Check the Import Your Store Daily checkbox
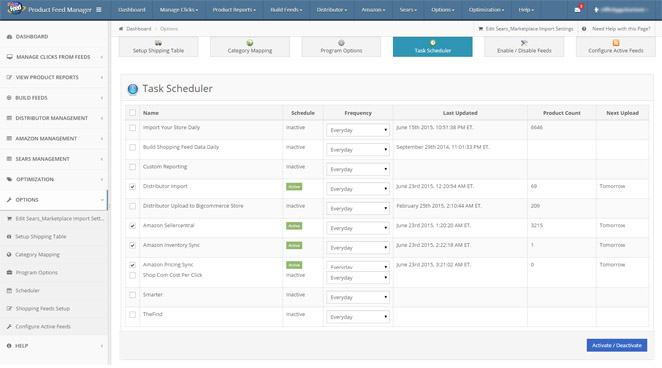Viewport: 662px width, 368px height. tap(133, 127)
